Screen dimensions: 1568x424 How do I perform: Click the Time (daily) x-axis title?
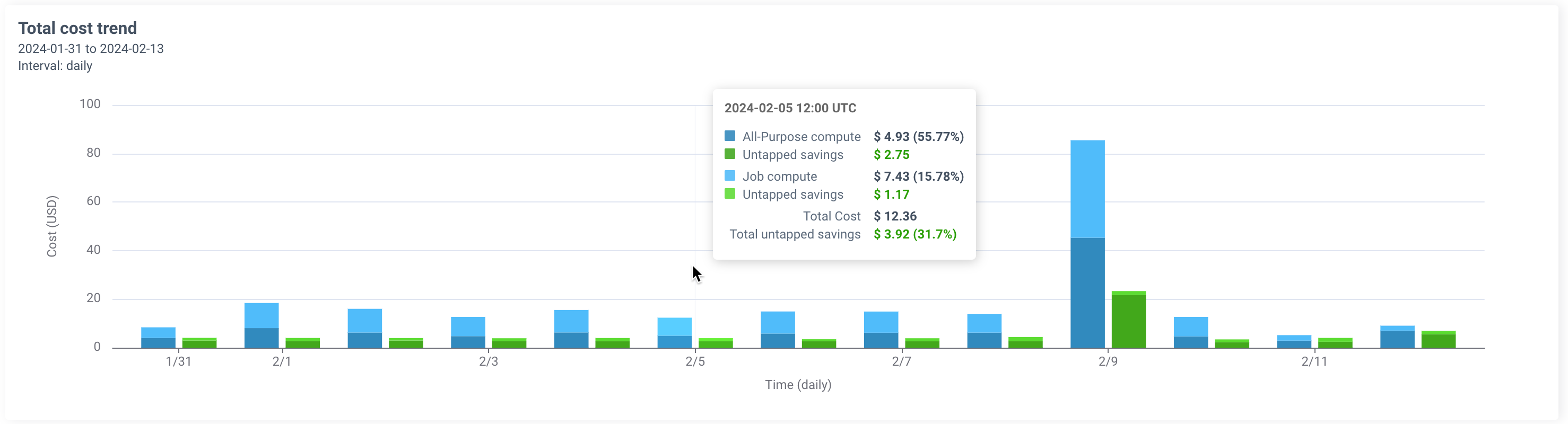pos(797,384)
